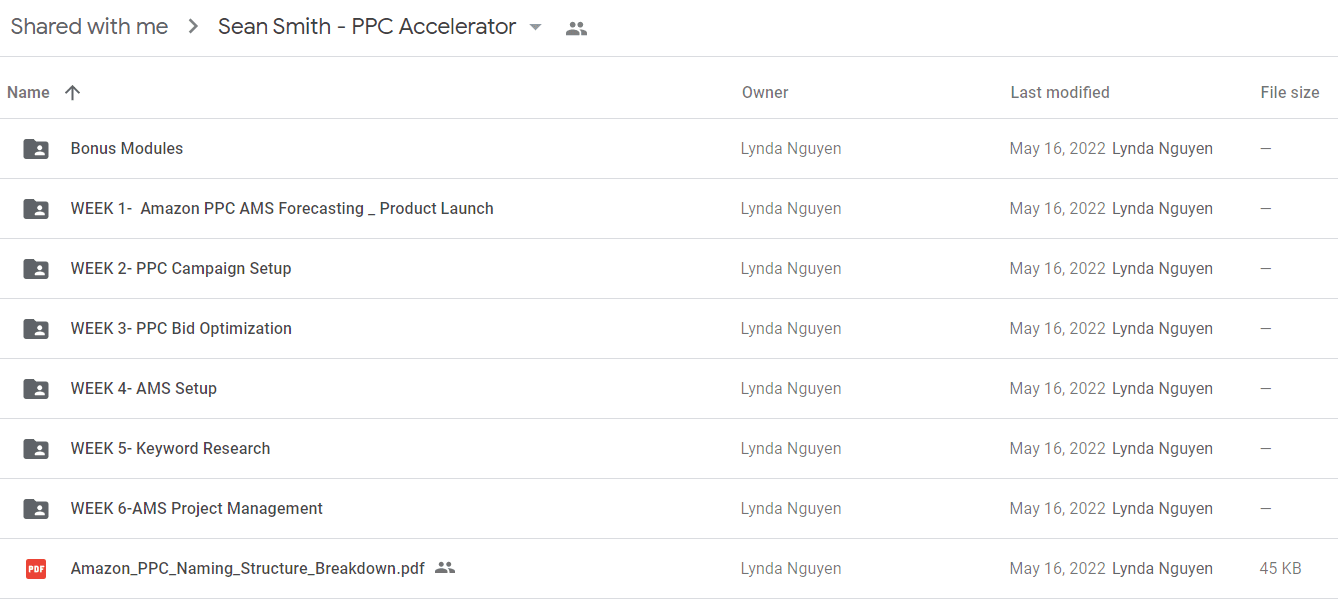Click the Owner column header
Screen dimensions: 1338x601
coord(765,92)
